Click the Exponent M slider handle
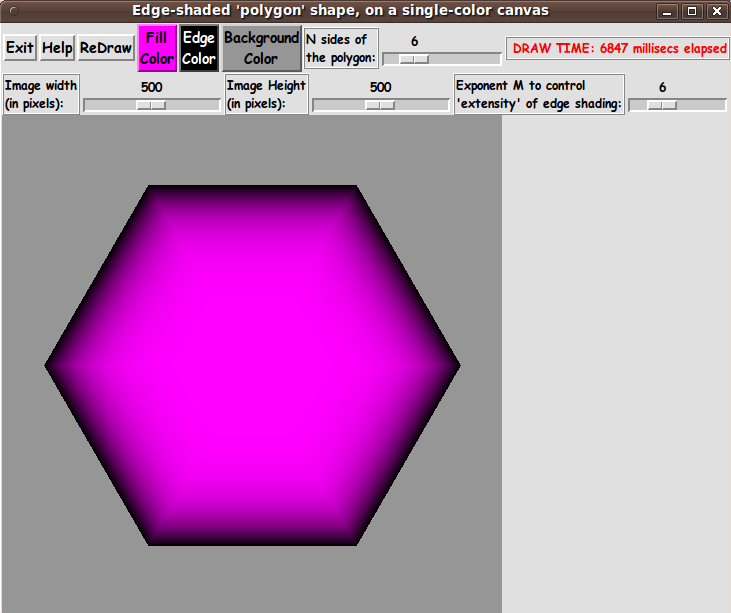Screen dimensions: 731x613 662,105
